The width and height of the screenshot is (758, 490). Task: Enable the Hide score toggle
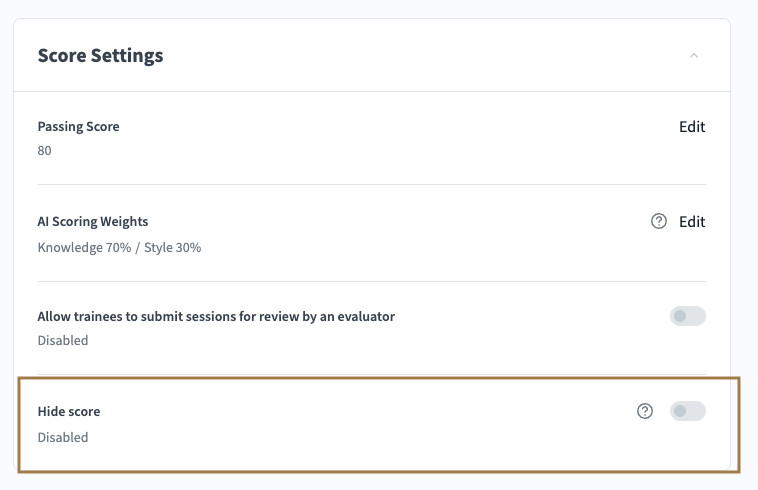coord(688,411)
